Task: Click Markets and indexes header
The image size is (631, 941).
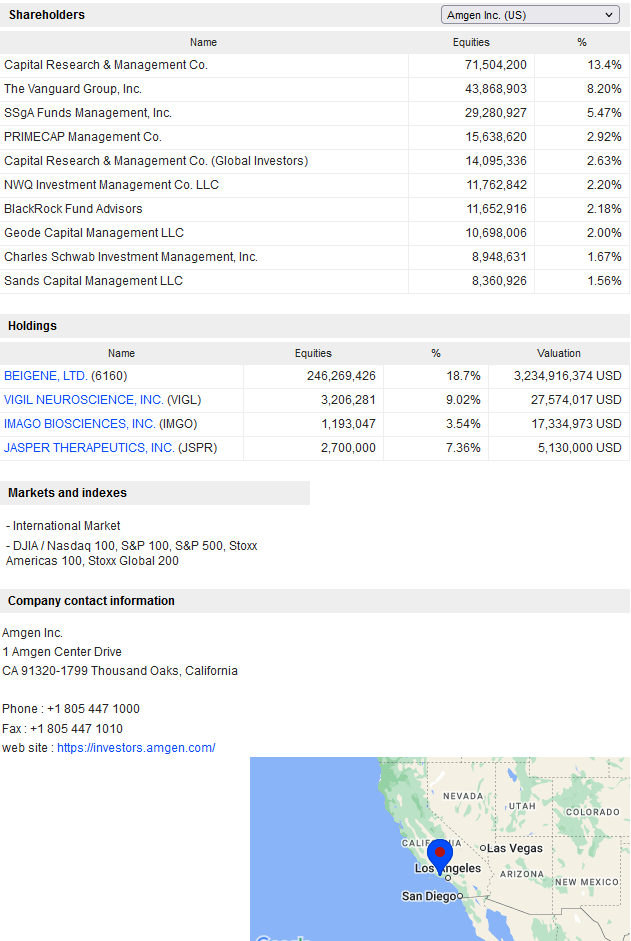Action: pyautogui.click(x=67, y=493)
